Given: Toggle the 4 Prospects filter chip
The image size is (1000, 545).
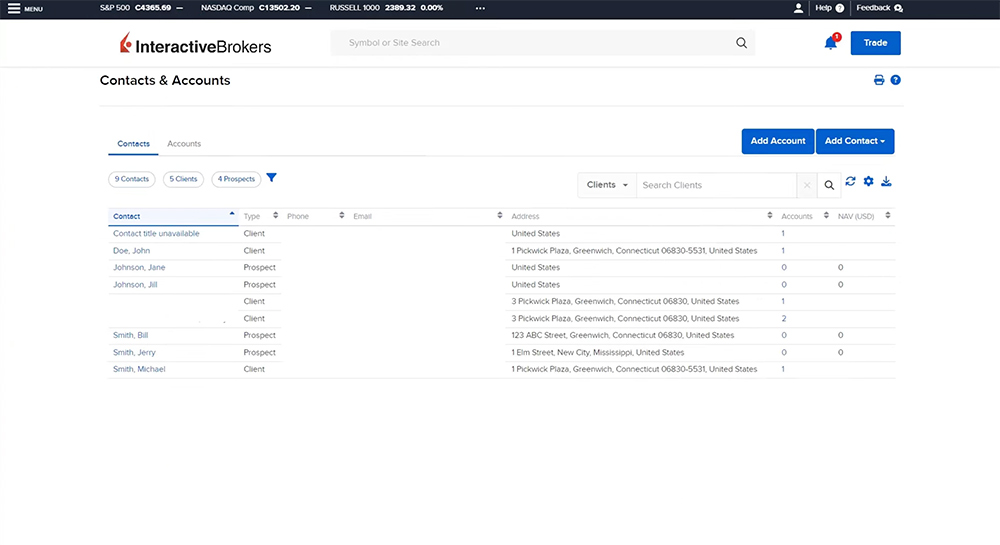Looking at the screenshot, I should click(236, 179).
